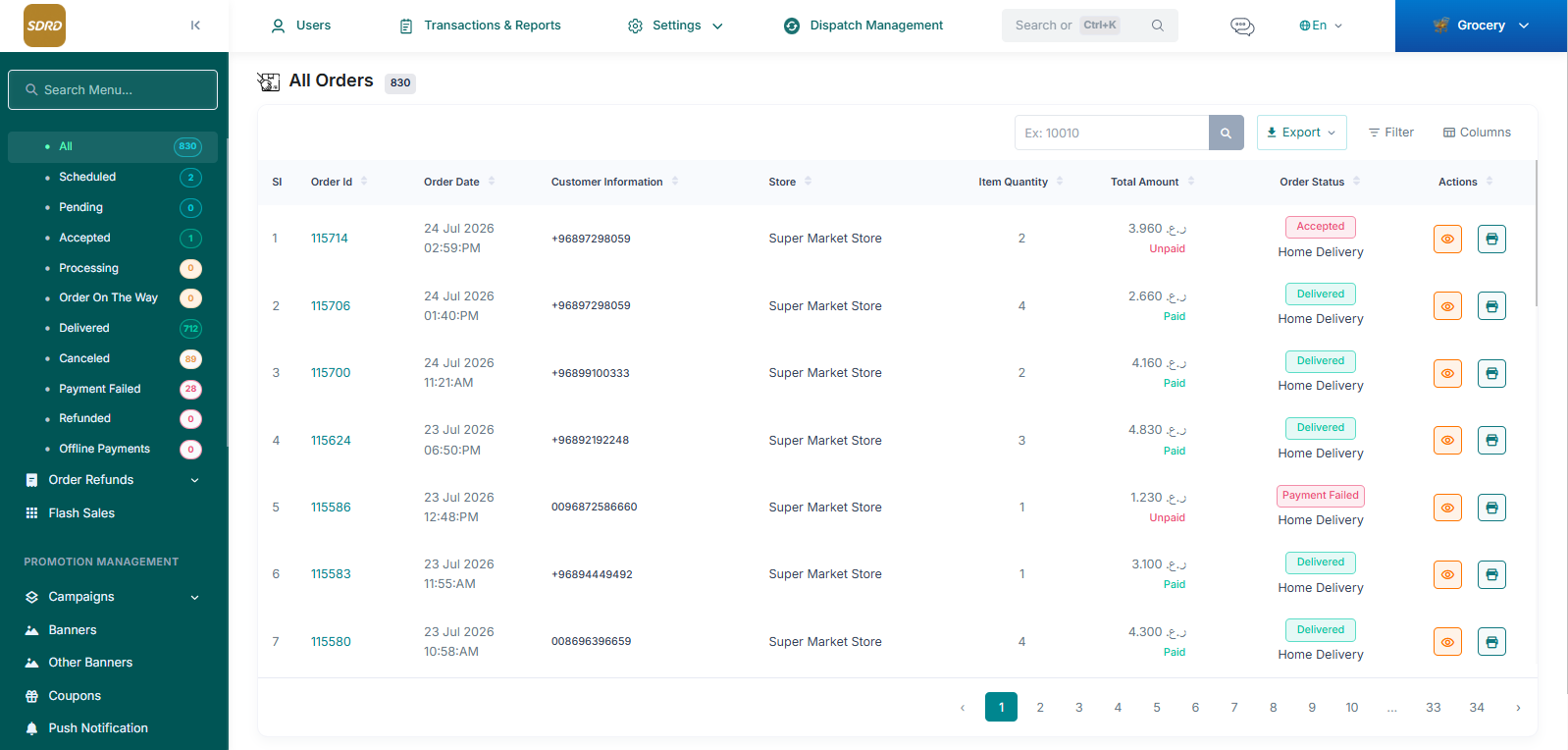Click the table vertical scrollbar

1536,234
